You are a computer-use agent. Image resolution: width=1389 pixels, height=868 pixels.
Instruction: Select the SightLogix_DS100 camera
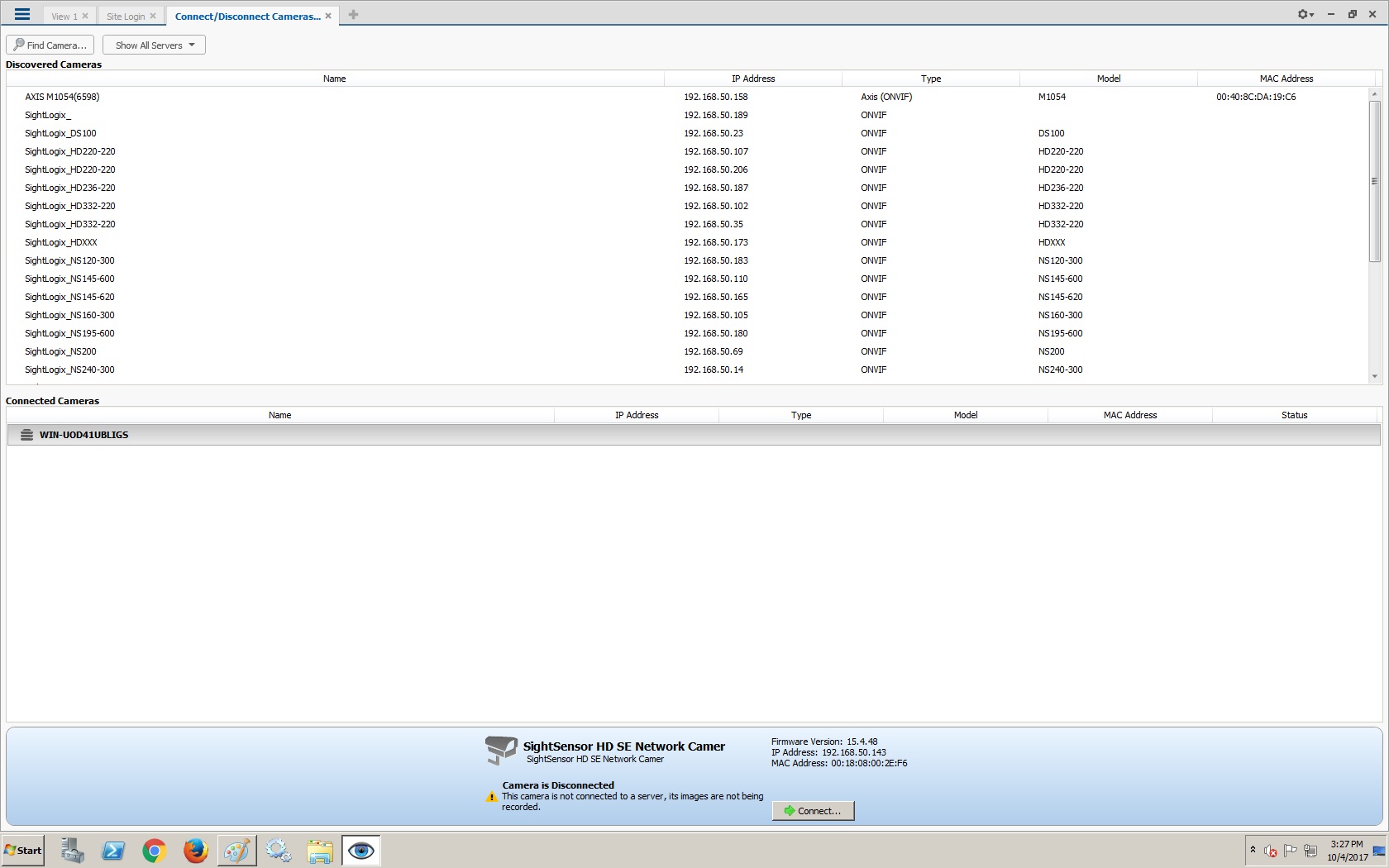(687, 133)
